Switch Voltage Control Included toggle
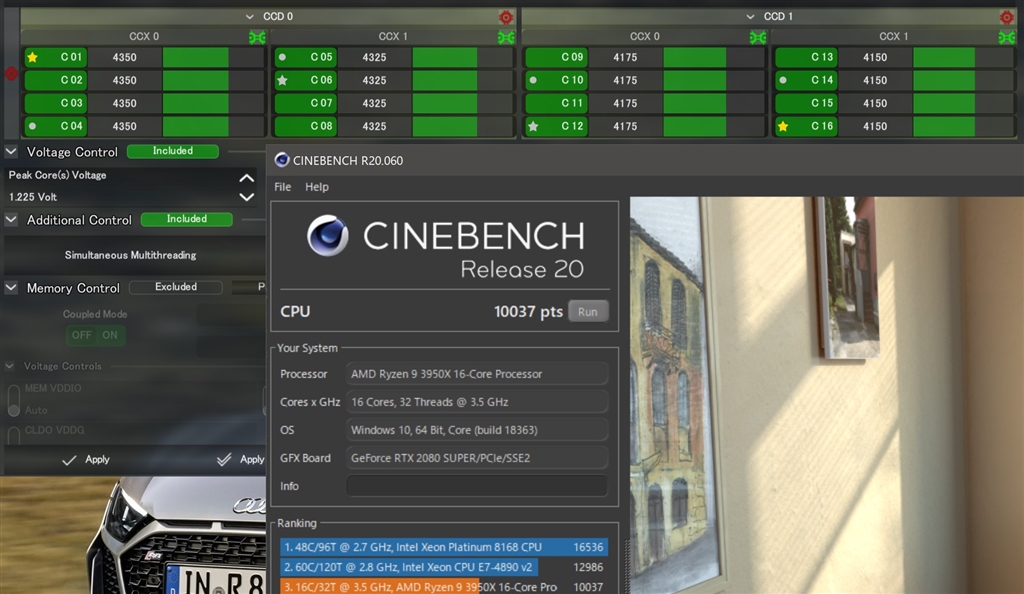This screenshot has width=1024, height=594. coord(172,151)
